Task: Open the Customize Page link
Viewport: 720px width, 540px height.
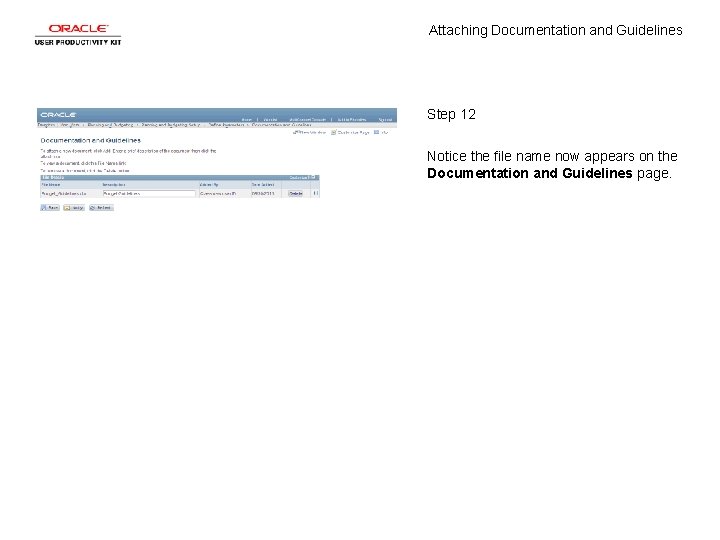Action: pyautogui.click(x=350, y=132)
